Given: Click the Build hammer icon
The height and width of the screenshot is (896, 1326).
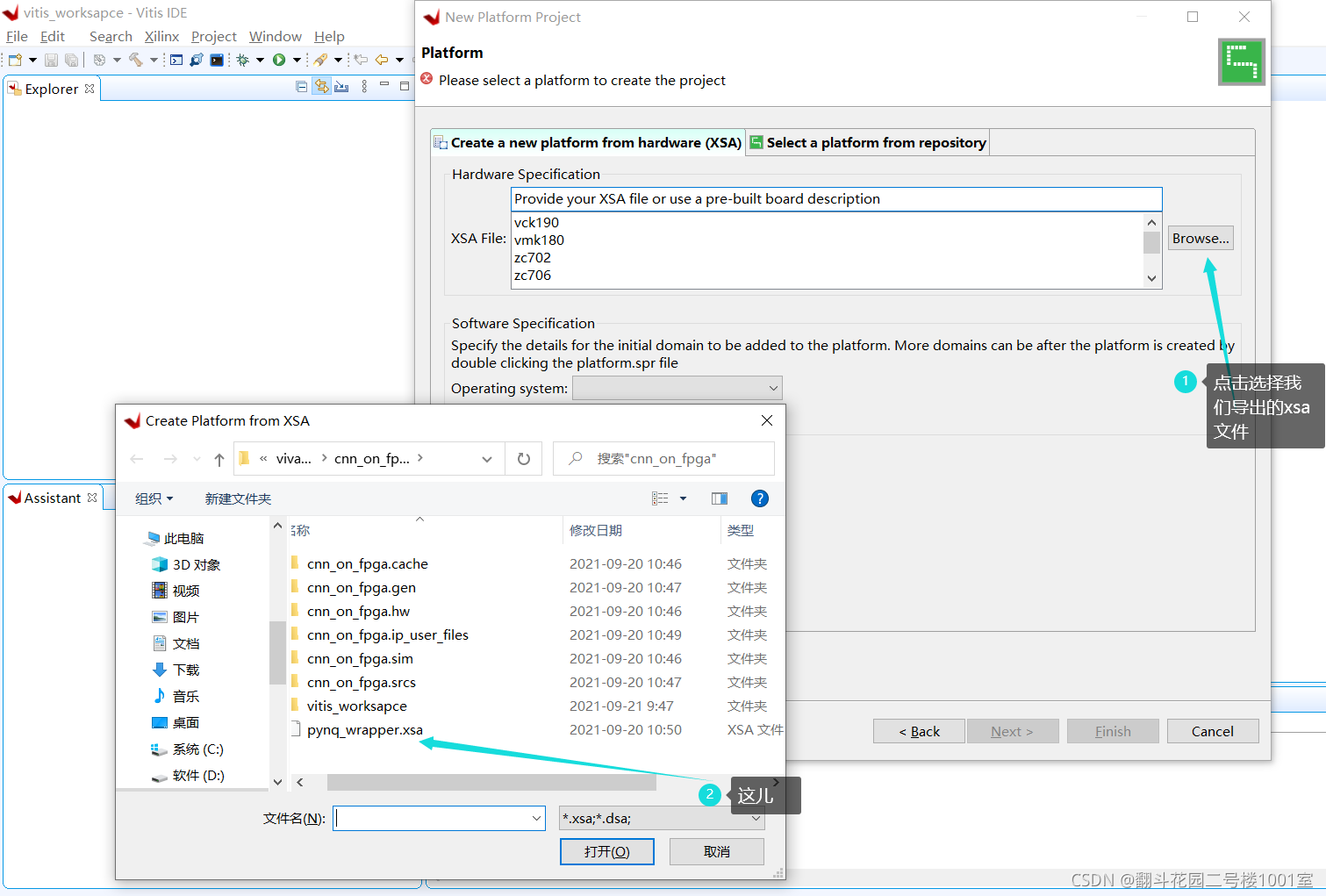Looking at the screenshot, I should (136, 60).
